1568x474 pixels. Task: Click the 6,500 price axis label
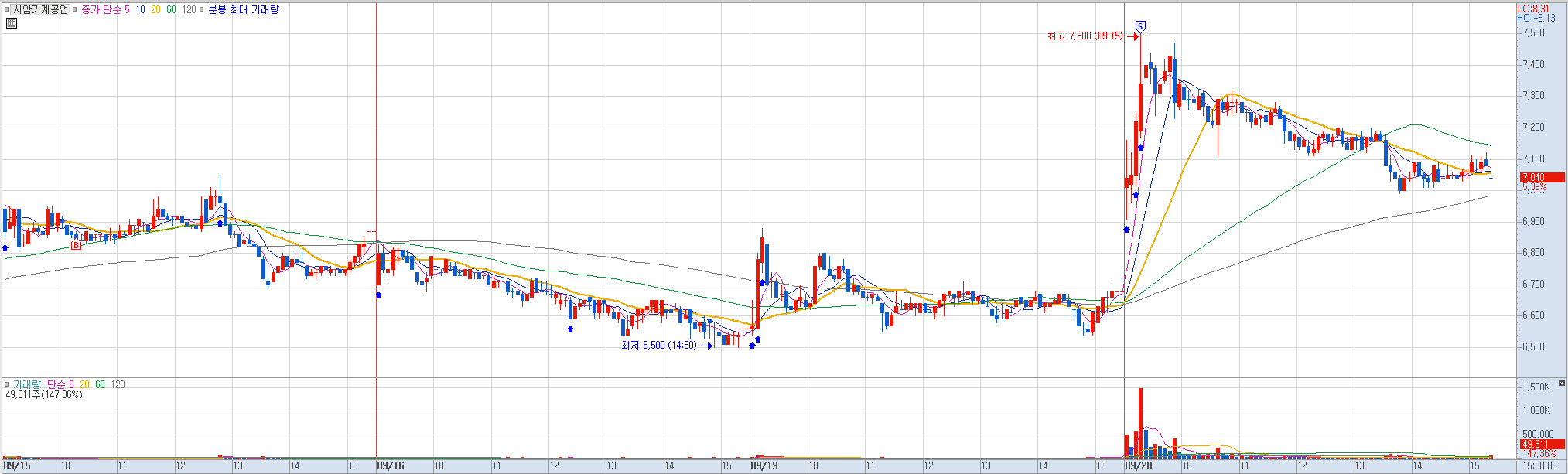1533,347
